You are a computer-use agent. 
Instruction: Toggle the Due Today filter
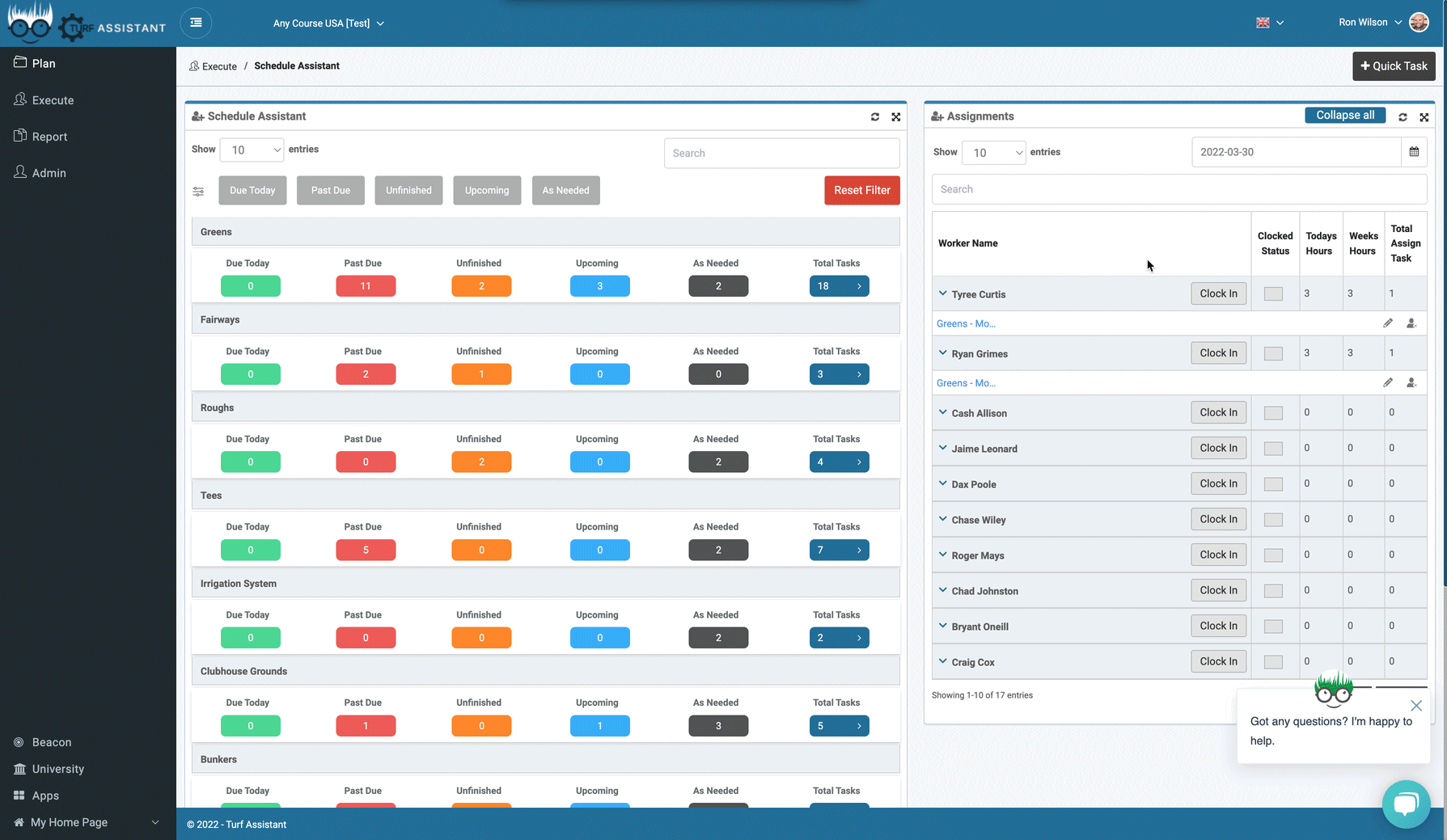click(252, 191)
